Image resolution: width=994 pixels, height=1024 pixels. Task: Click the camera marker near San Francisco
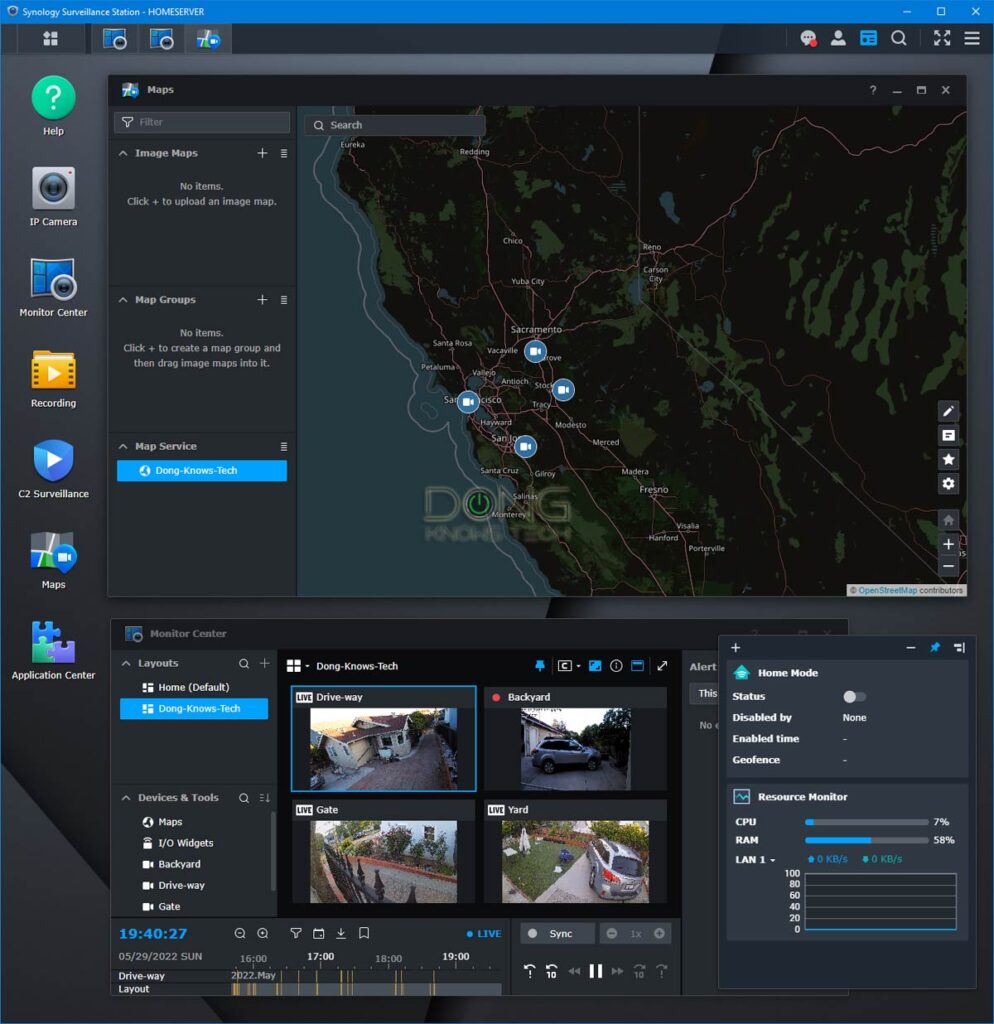point(468,402)
